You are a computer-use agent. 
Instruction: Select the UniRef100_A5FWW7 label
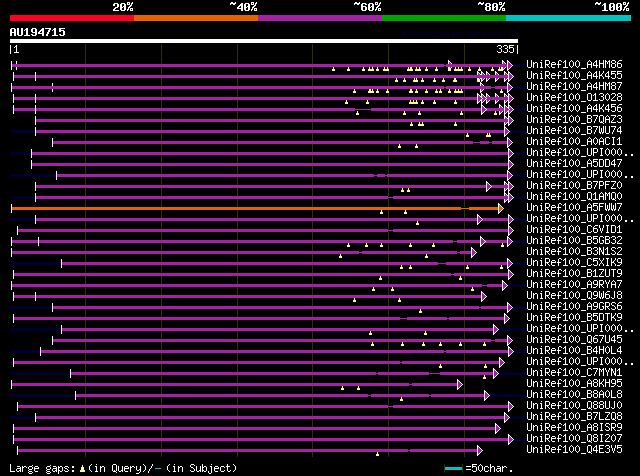574,207
